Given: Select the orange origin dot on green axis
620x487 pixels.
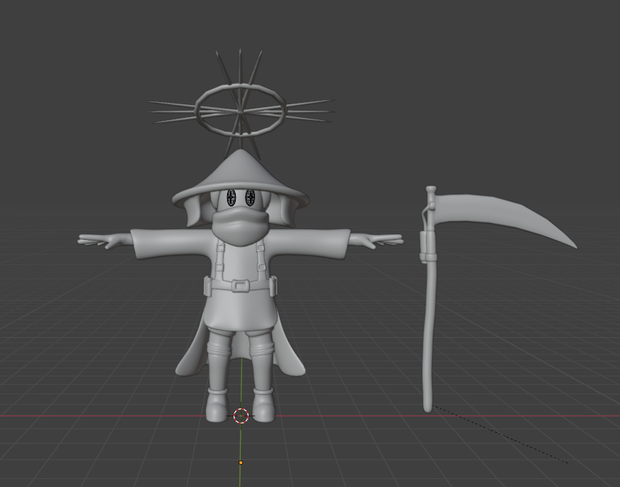Looking at the screenshot, I should (x=240, y=462).
